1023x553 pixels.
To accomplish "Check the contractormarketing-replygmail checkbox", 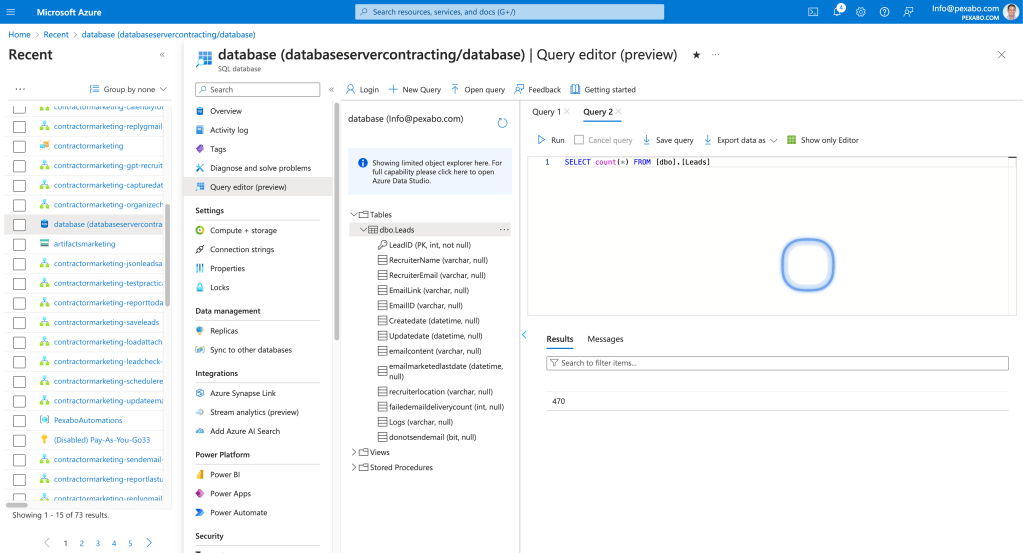I will tap(20, 127).
